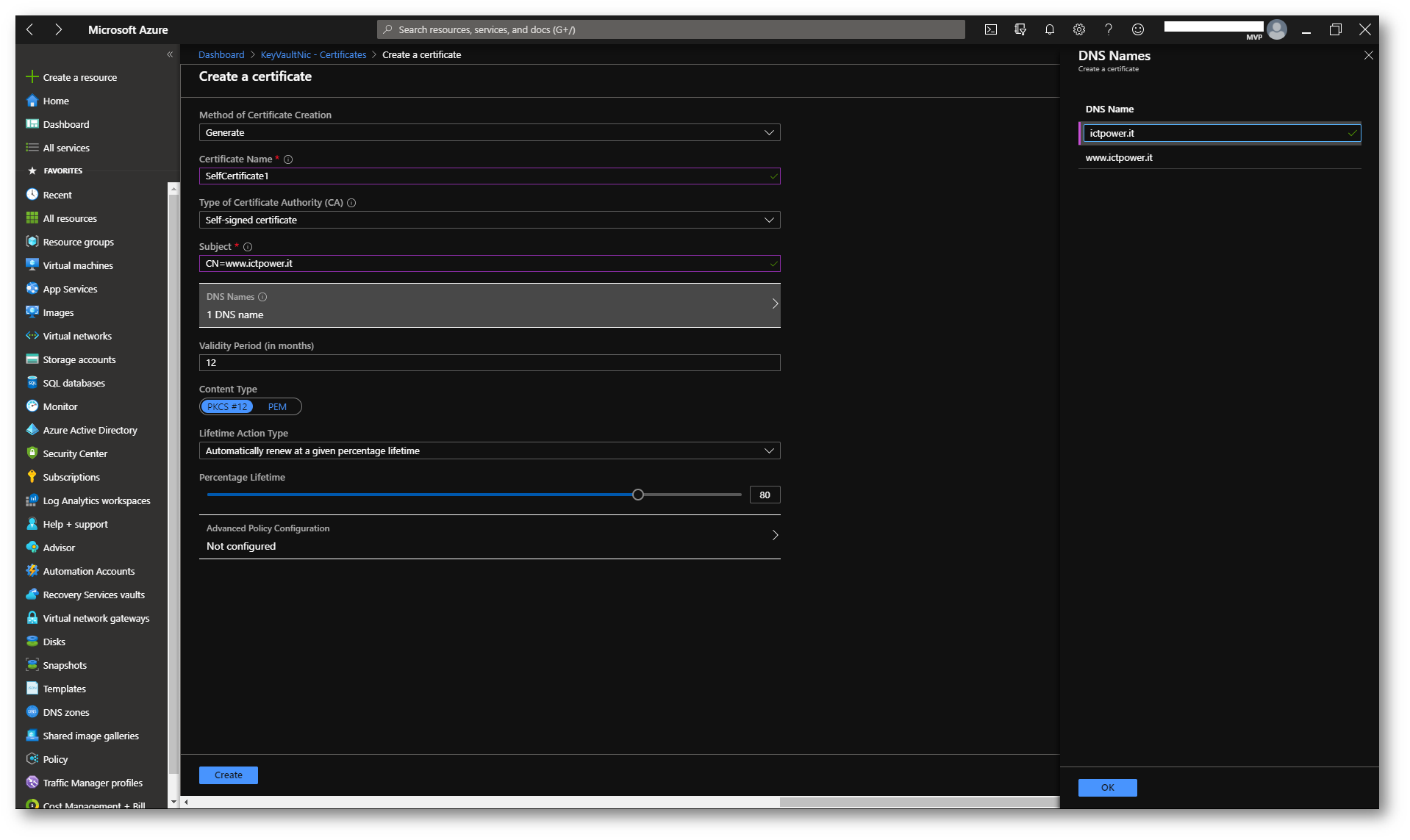
Task: Click the Subject info icon
Action: click(248, 247)
